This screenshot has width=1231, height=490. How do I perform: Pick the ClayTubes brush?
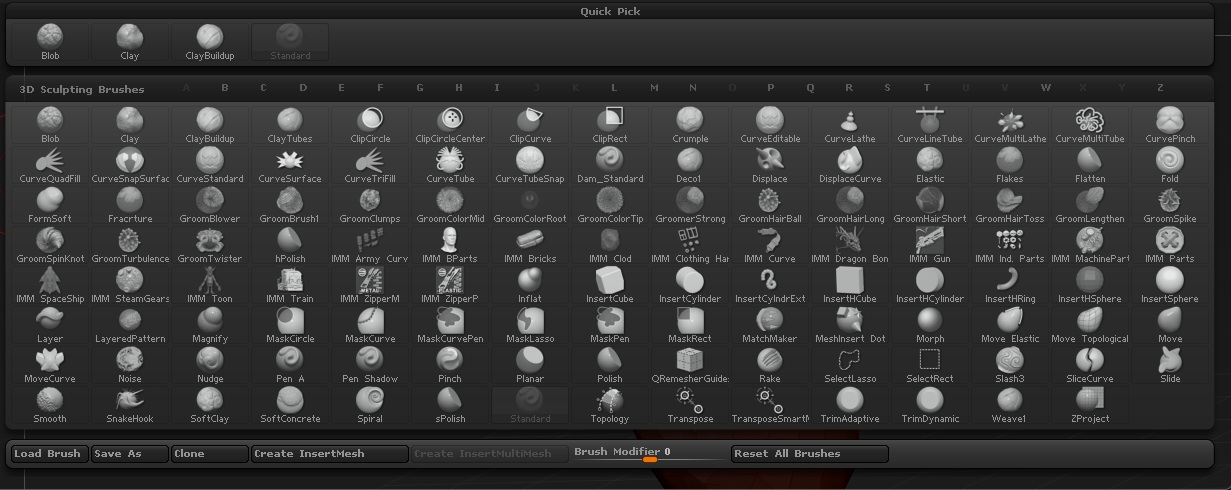click(290, 126)
